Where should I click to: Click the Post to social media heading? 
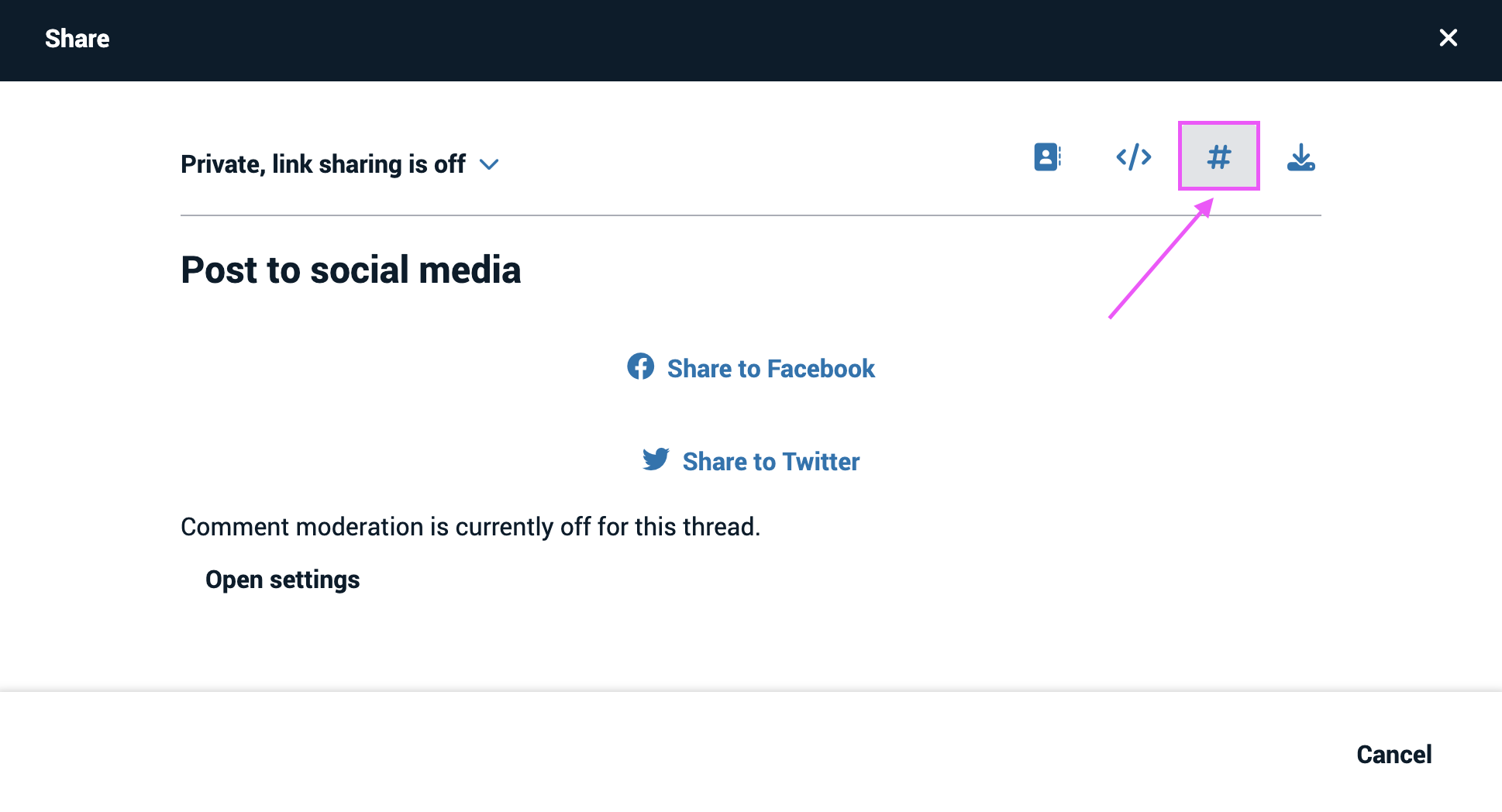[x=350, y=270]
